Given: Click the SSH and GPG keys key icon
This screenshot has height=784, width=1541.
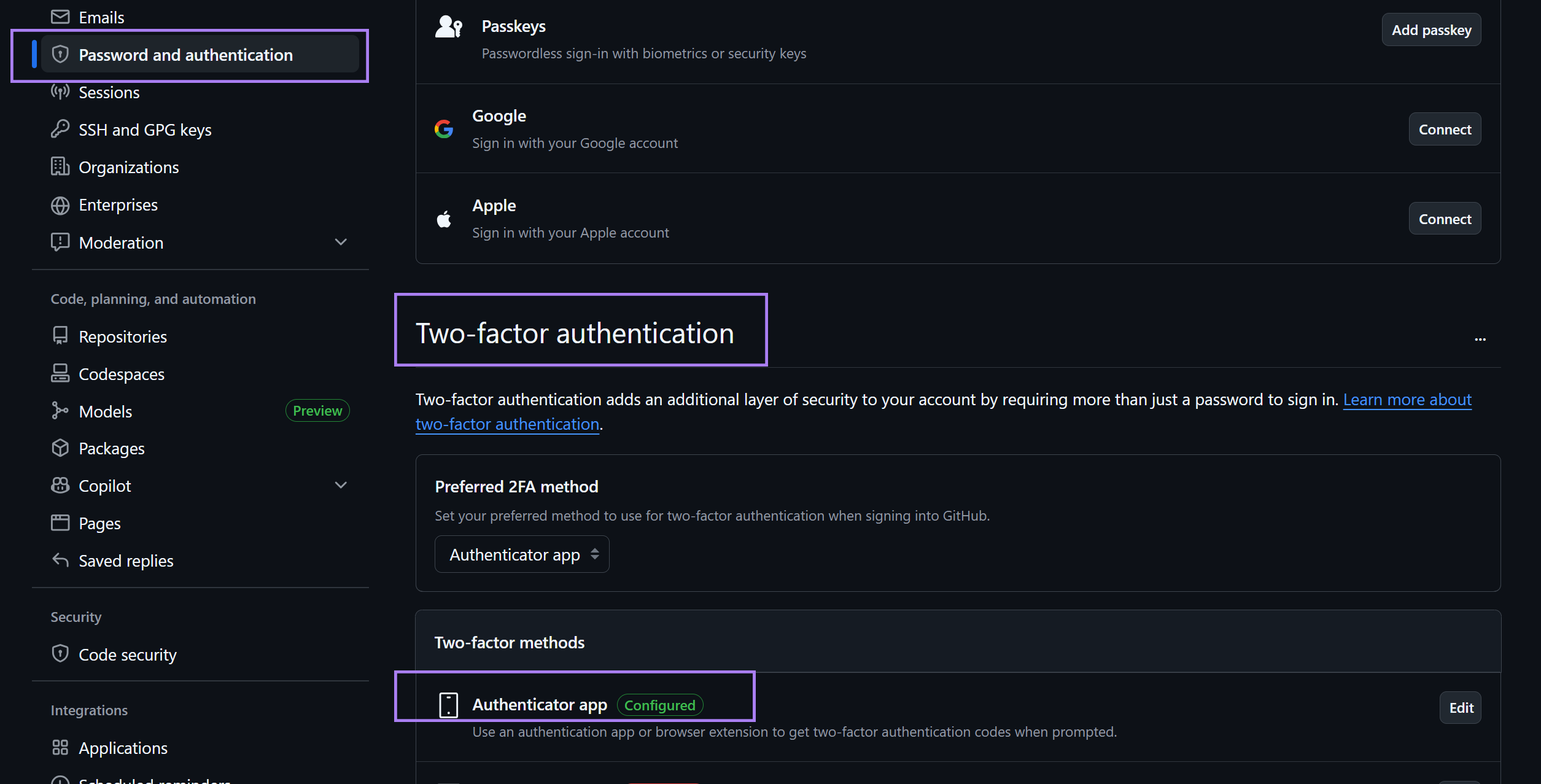Looking at the screenshot, I should [60, 130].
